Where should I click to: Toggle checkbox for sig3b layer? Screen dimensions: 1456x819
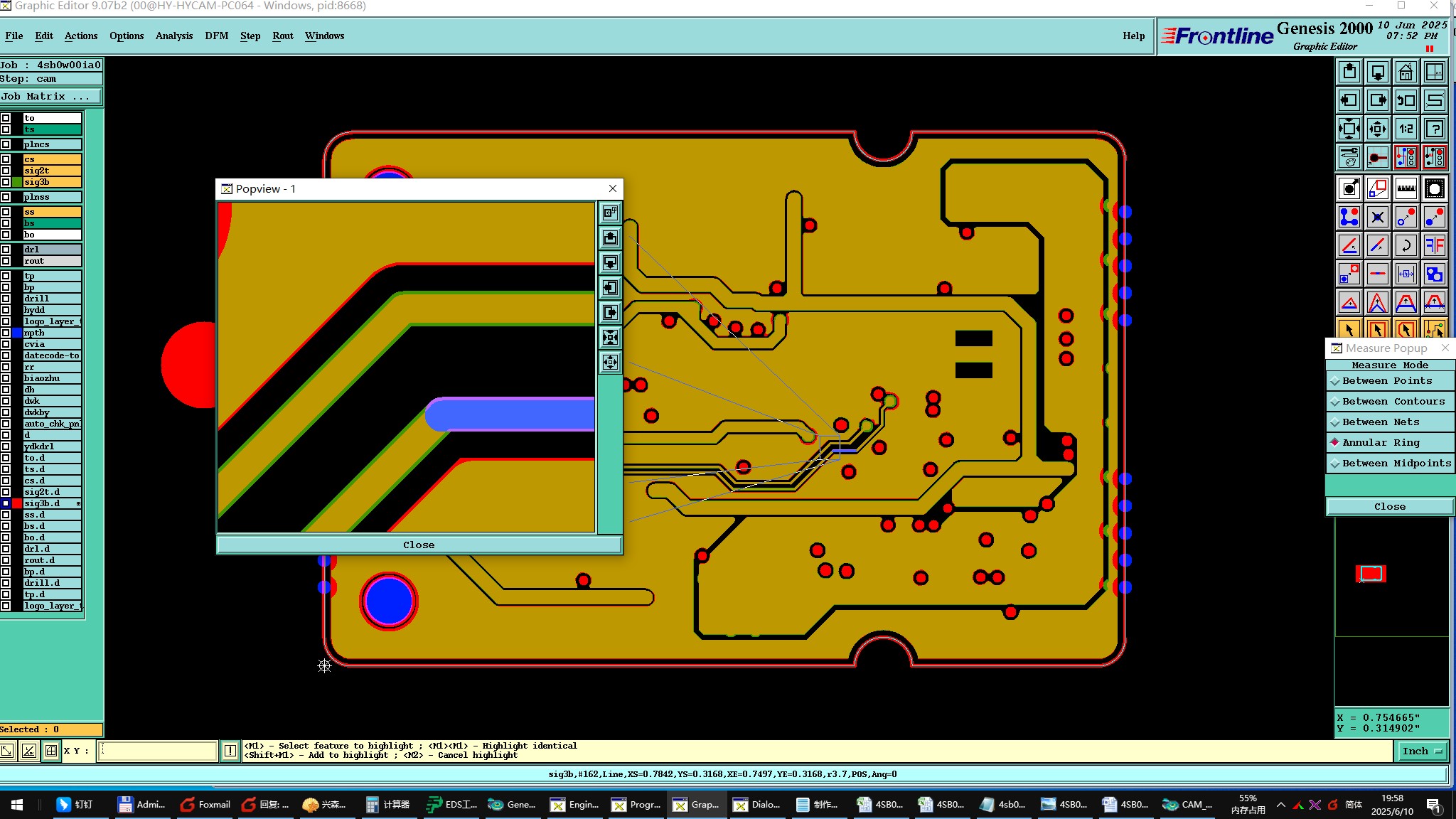pyautogui.click(x=6, y=183)
